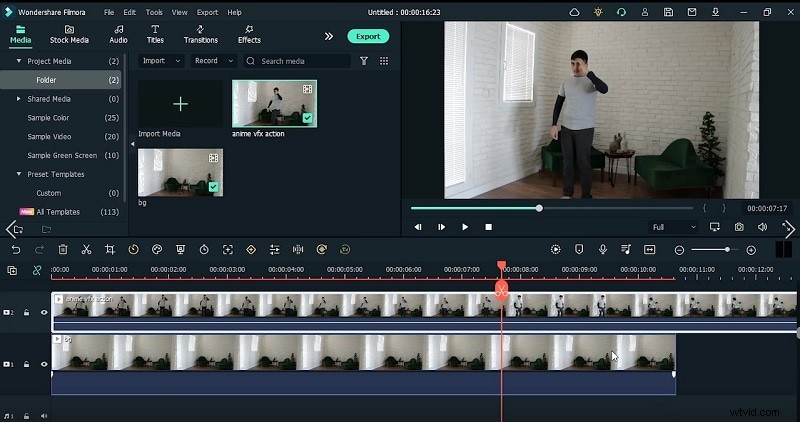Add a marker with shield icon
The height and width of the screenshot is (422, 800).
point(579,250)
